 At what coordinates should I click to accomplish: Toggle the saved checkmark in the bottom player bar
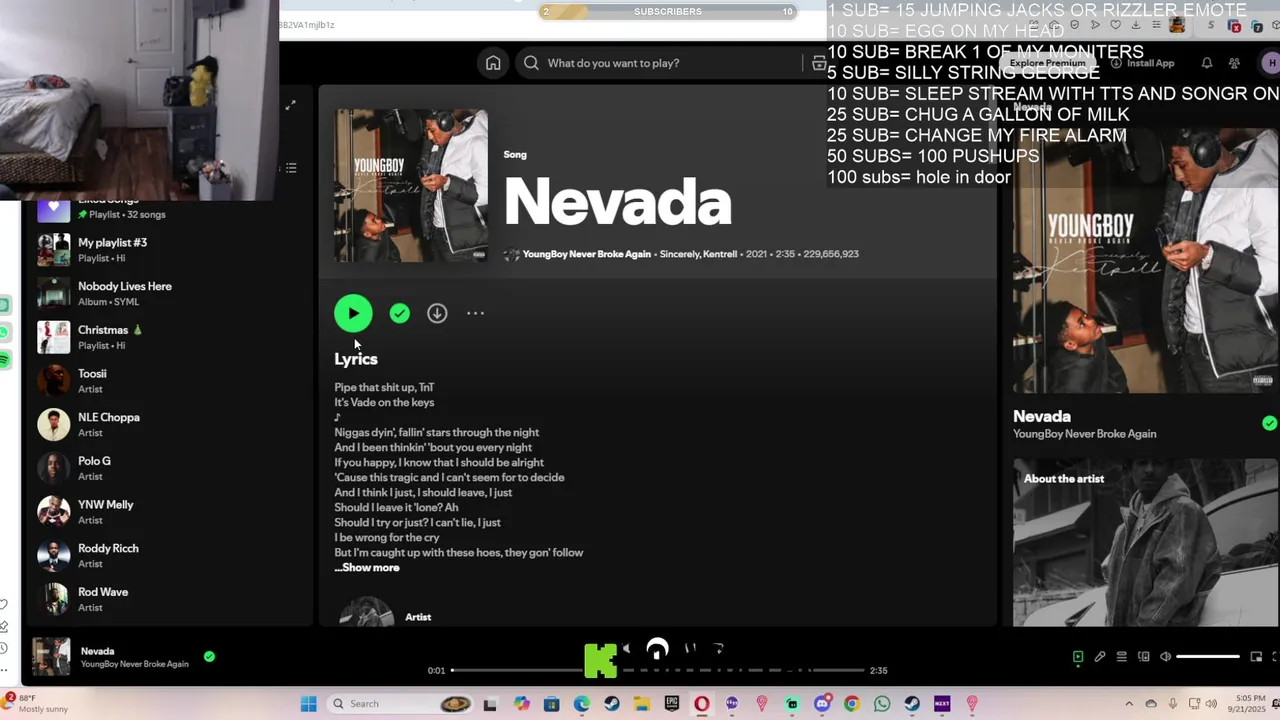(209, 657)
